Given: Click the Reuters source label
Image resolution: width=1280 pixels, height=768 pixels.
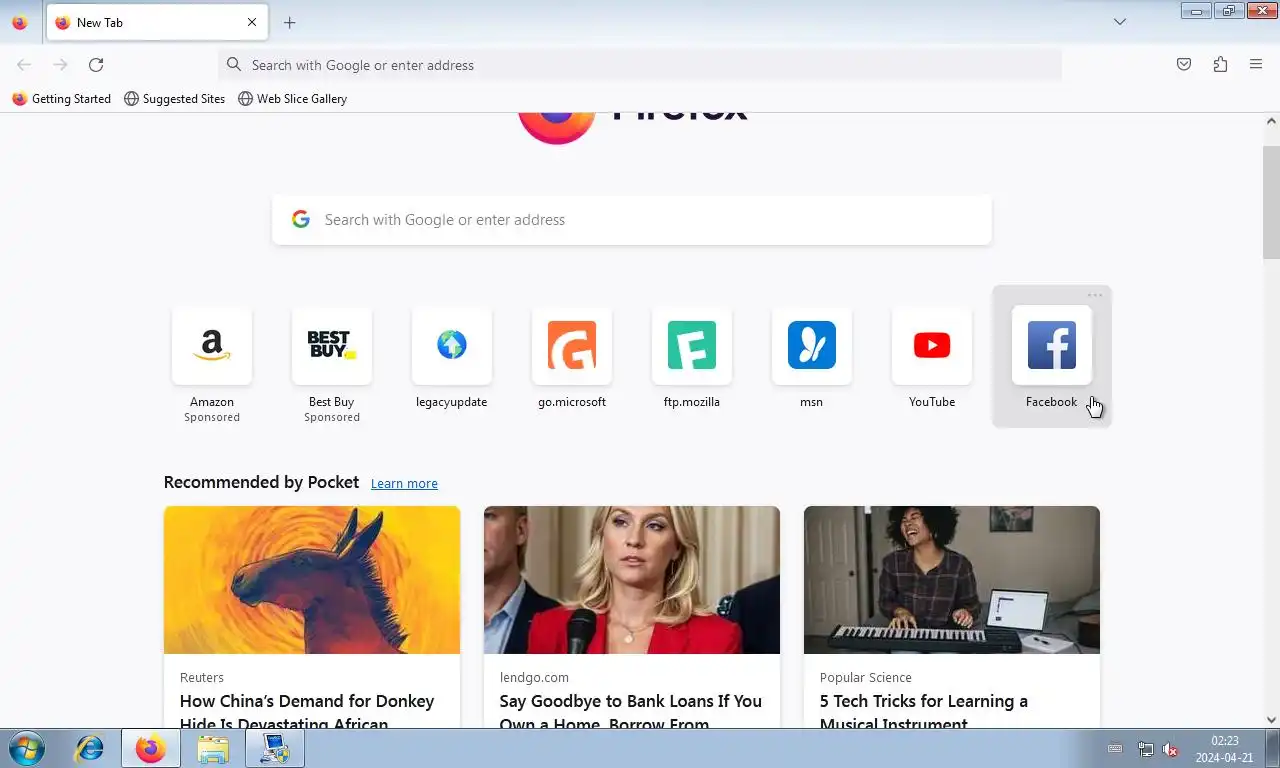Looking at the screenshot, I should click(202, 678).
